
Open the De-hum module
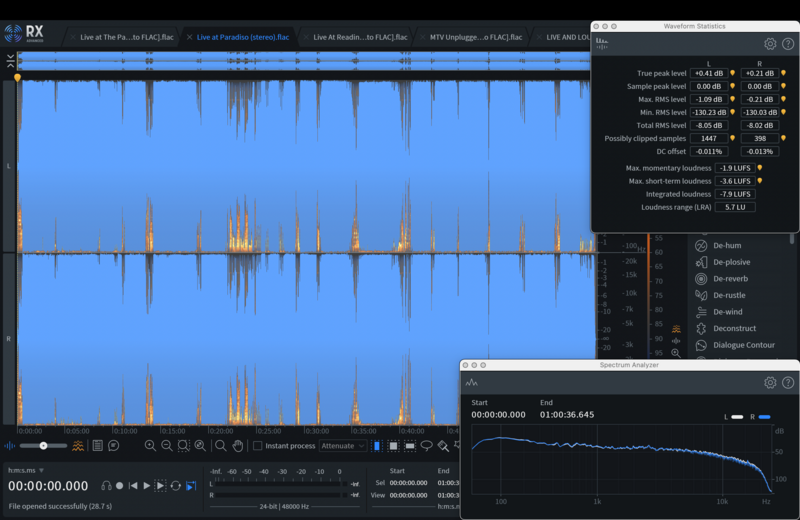(x=726, y=245)
